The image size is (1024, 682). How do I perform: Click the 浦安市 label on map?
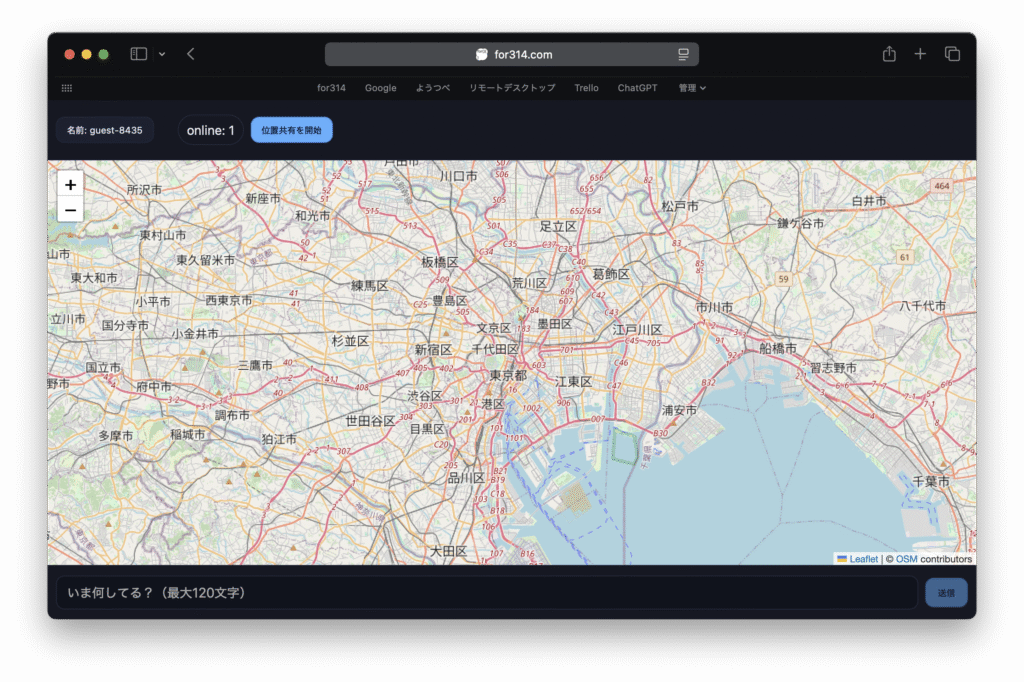click(679, 410)
